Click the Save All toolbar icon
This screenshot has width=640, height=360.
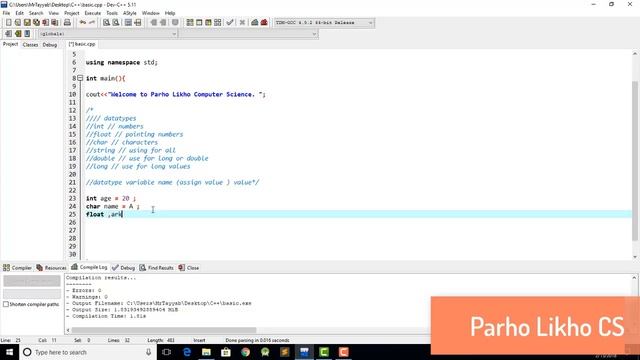[x=36, y=22]
